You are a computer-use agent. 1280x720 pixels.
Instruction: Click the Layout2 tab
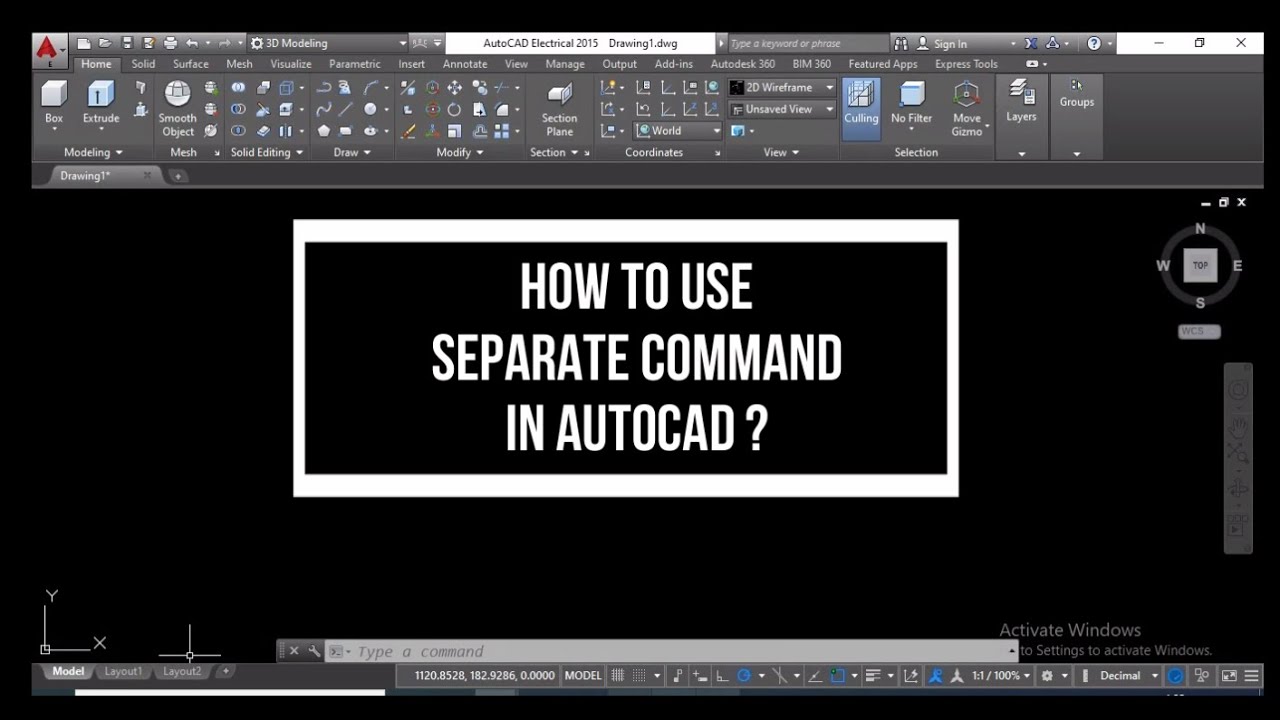(x=182, y=672)
